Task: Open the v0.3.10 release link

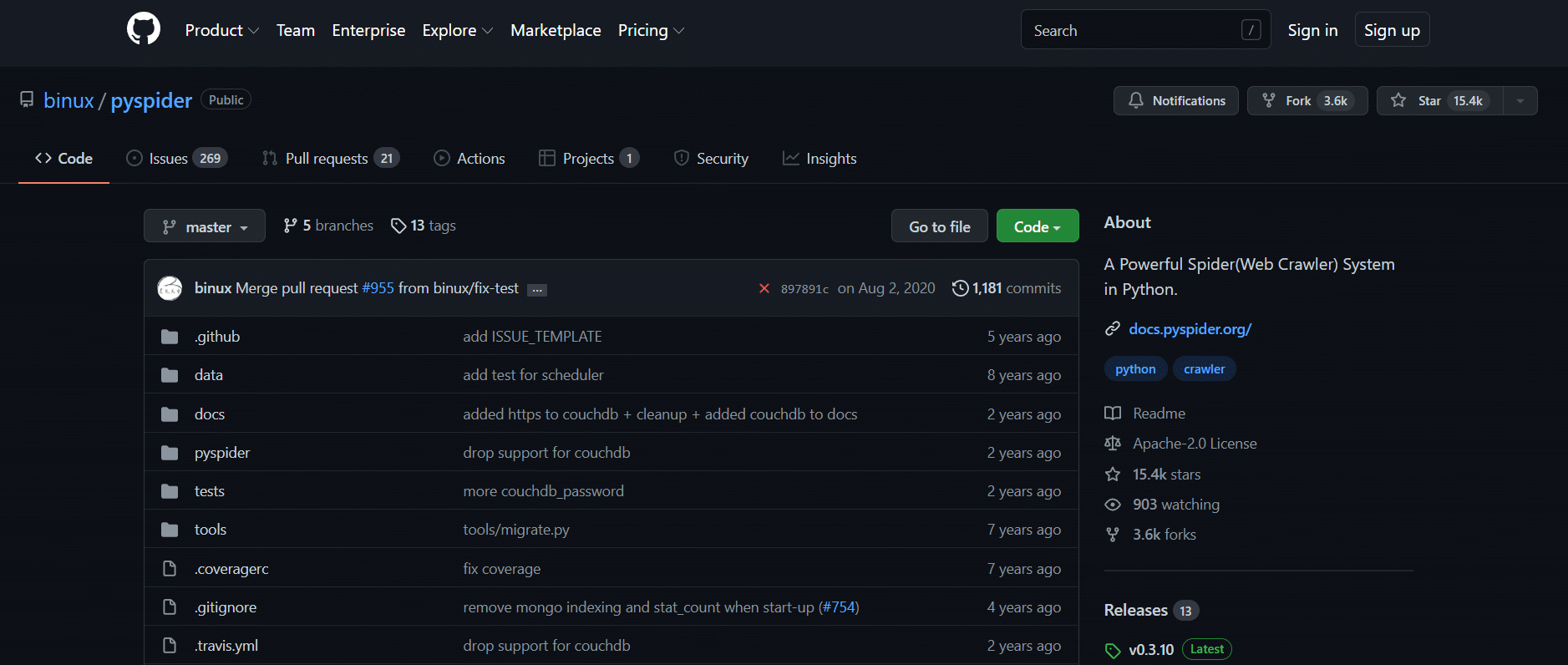Action: pyautogui.click(x=1151, y=650)
